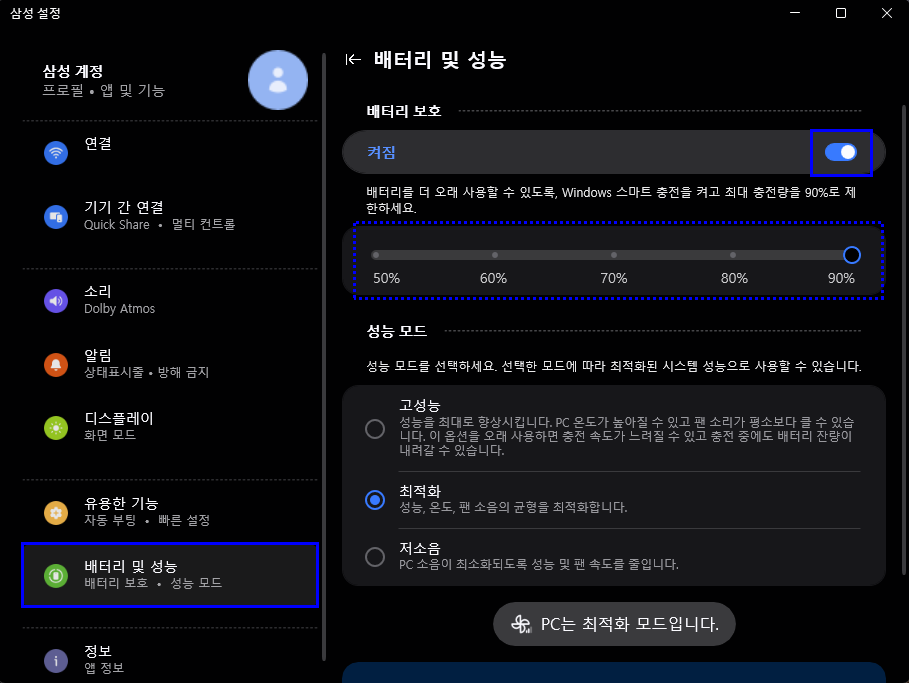Choose the 저소음 low-noise mode option
Image resolution: width=909 pixels, height=683 pixels.
tap(375, 556)
